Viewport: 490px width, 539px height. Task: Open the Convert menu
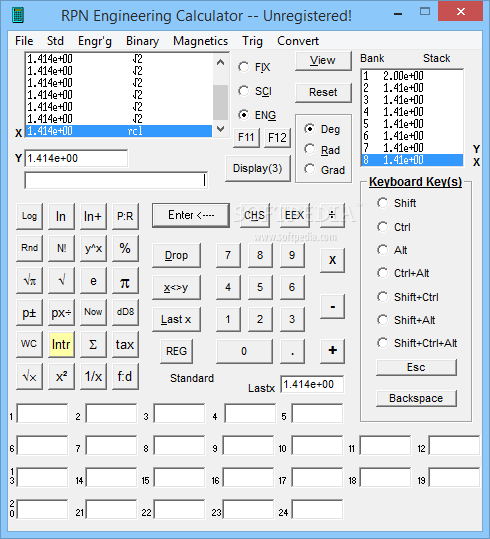(298, 41)
